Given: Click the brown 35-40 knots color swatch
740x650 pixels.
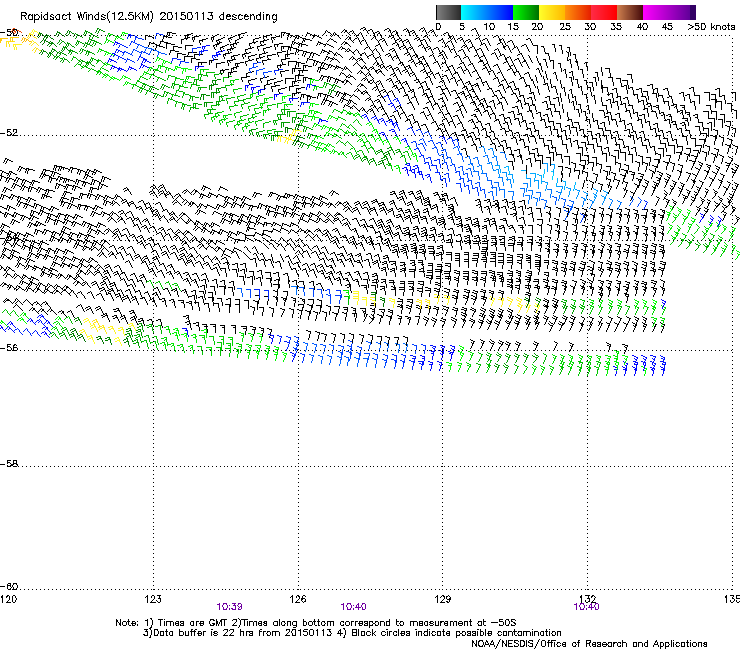Looking at the screenshot, I should click(630, 12).
